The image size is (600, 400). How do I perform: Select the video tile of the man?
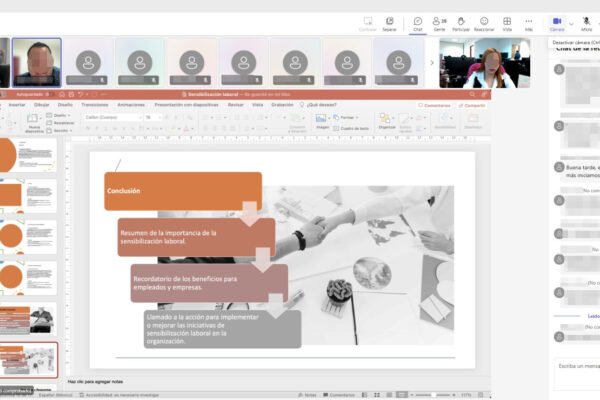37,62
